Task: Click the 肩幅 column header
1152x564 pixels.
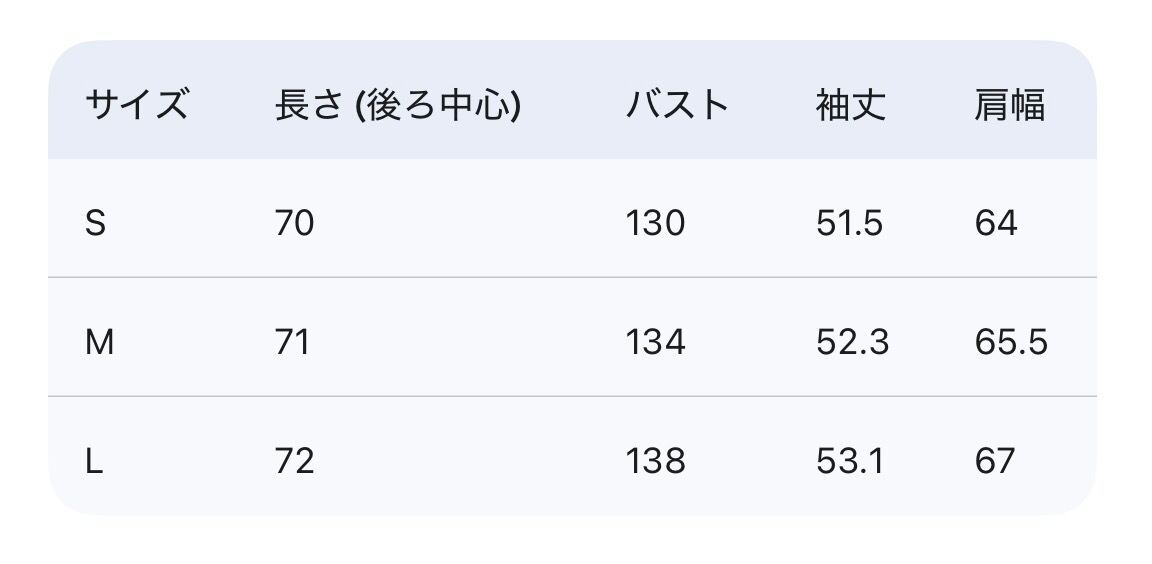Action: [x=1010, y=105]
